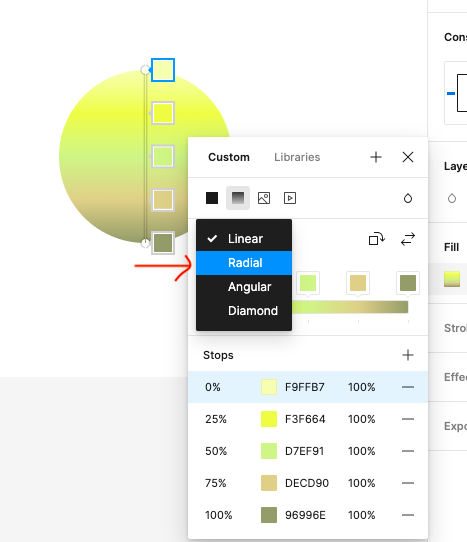Viewport: 467px width, 542px height.
Task: Select the light green stop on gradient bar
Action: point(308,283)
